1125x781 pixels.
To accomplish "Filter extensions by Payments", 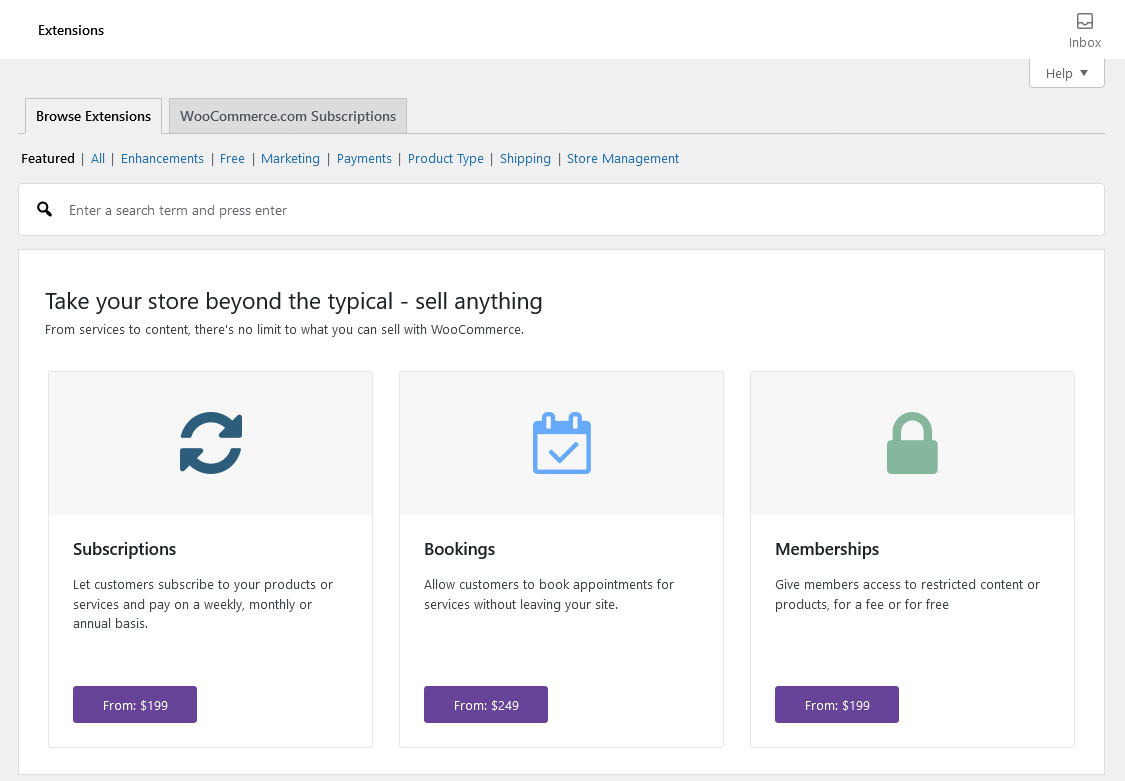I will tap(364, 158).
